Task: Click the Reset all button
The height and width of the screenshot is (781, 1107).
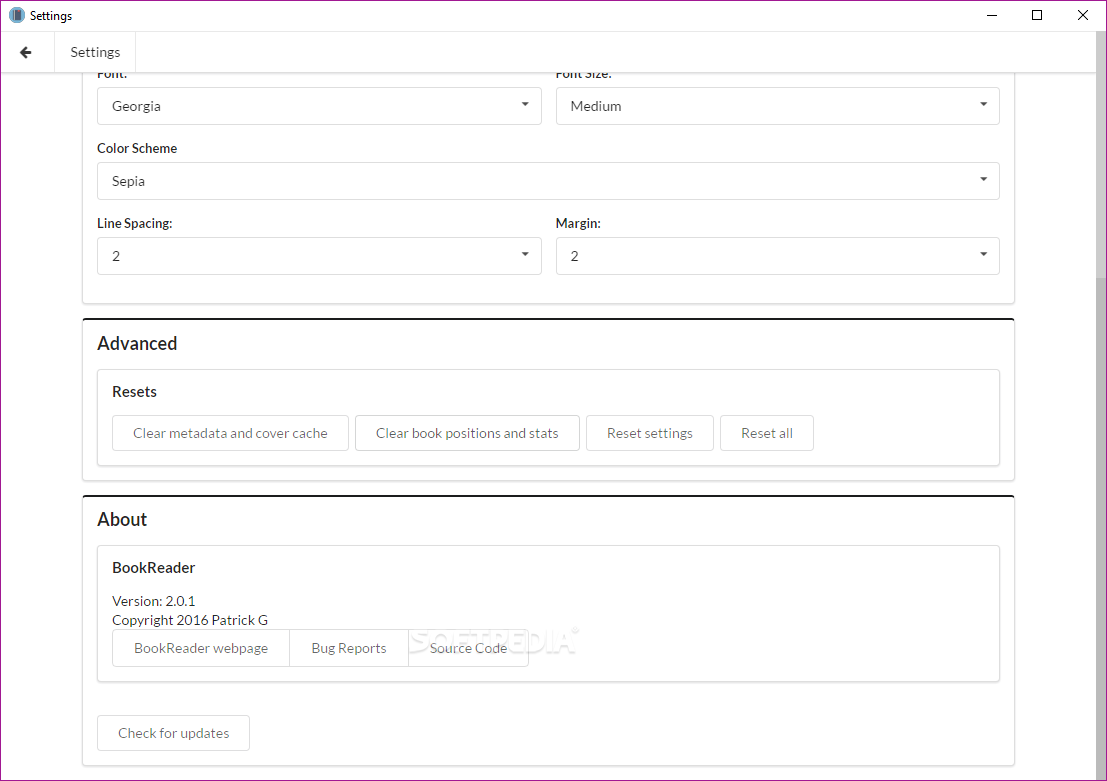Action: point(767,433)
